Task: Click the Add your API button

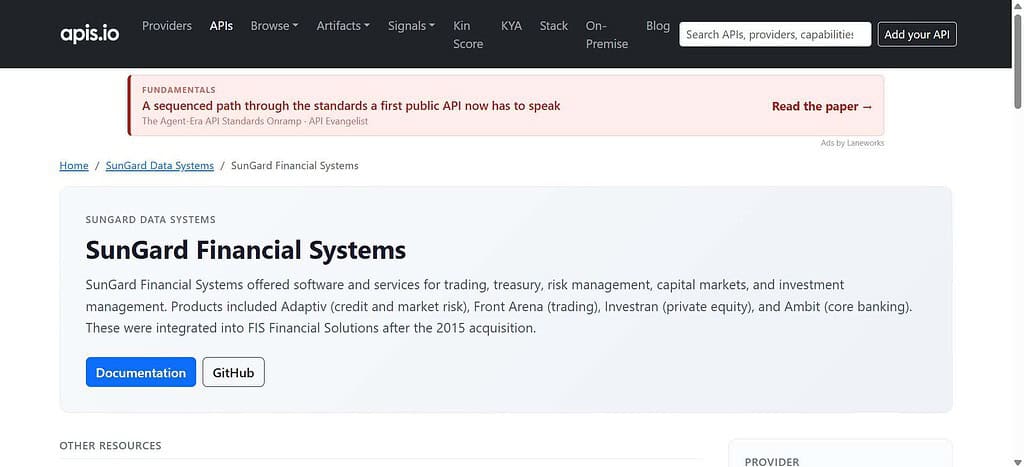Action: [x=917, y=35]
